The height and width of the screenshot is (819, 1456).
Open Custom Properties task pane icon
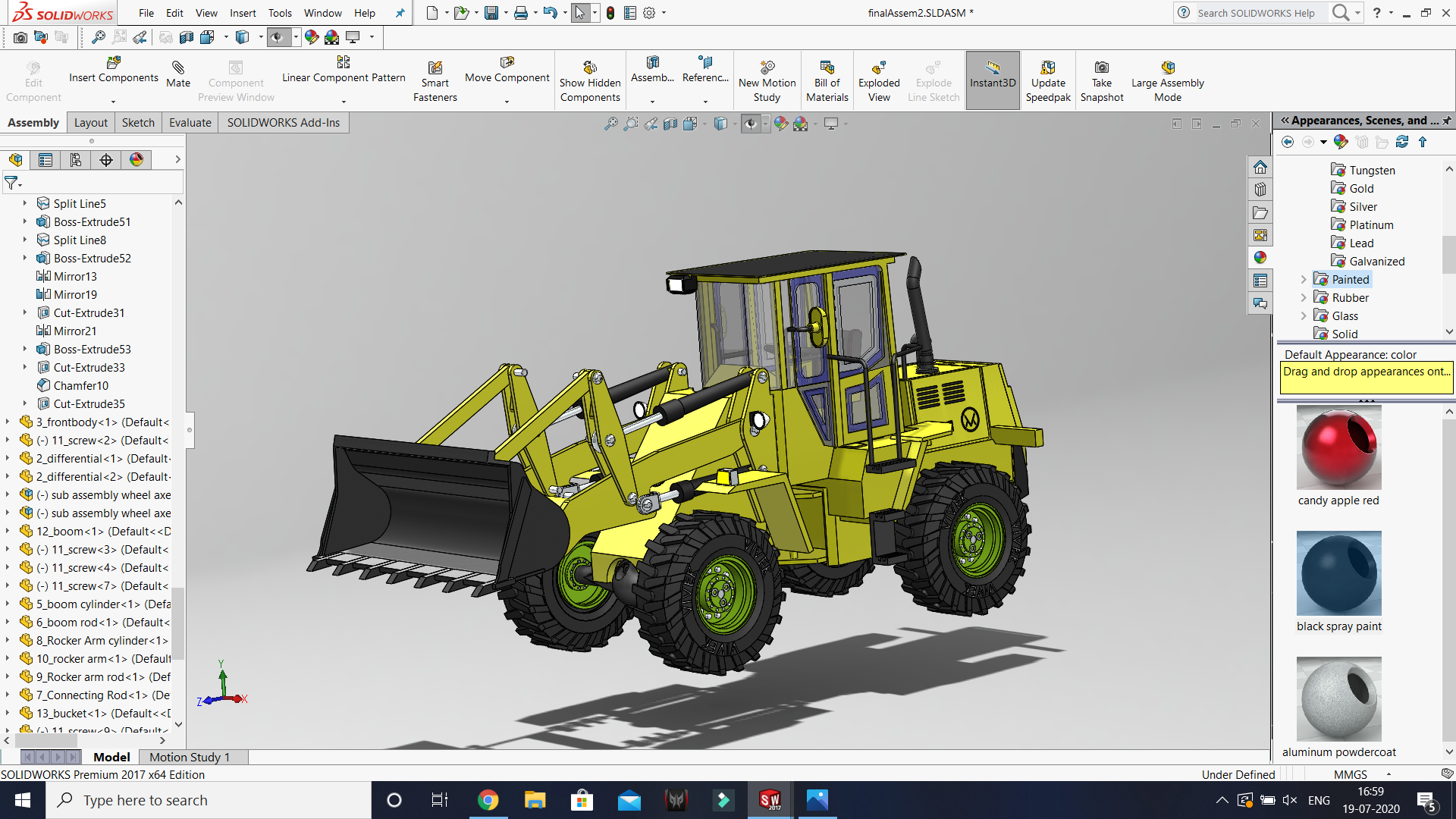click(x=1260, y=281)
